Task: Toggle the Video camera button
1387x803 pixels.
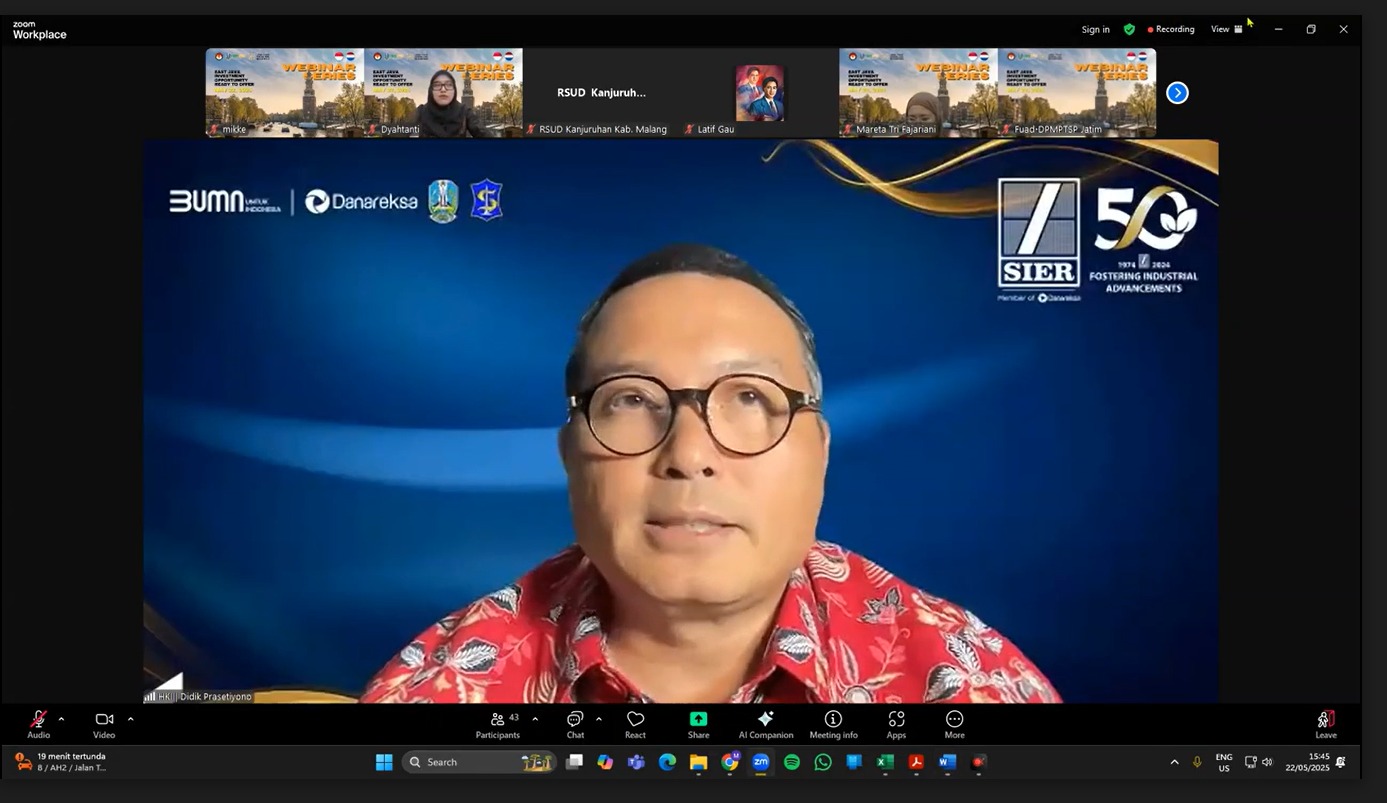Action: click(104, 723)
